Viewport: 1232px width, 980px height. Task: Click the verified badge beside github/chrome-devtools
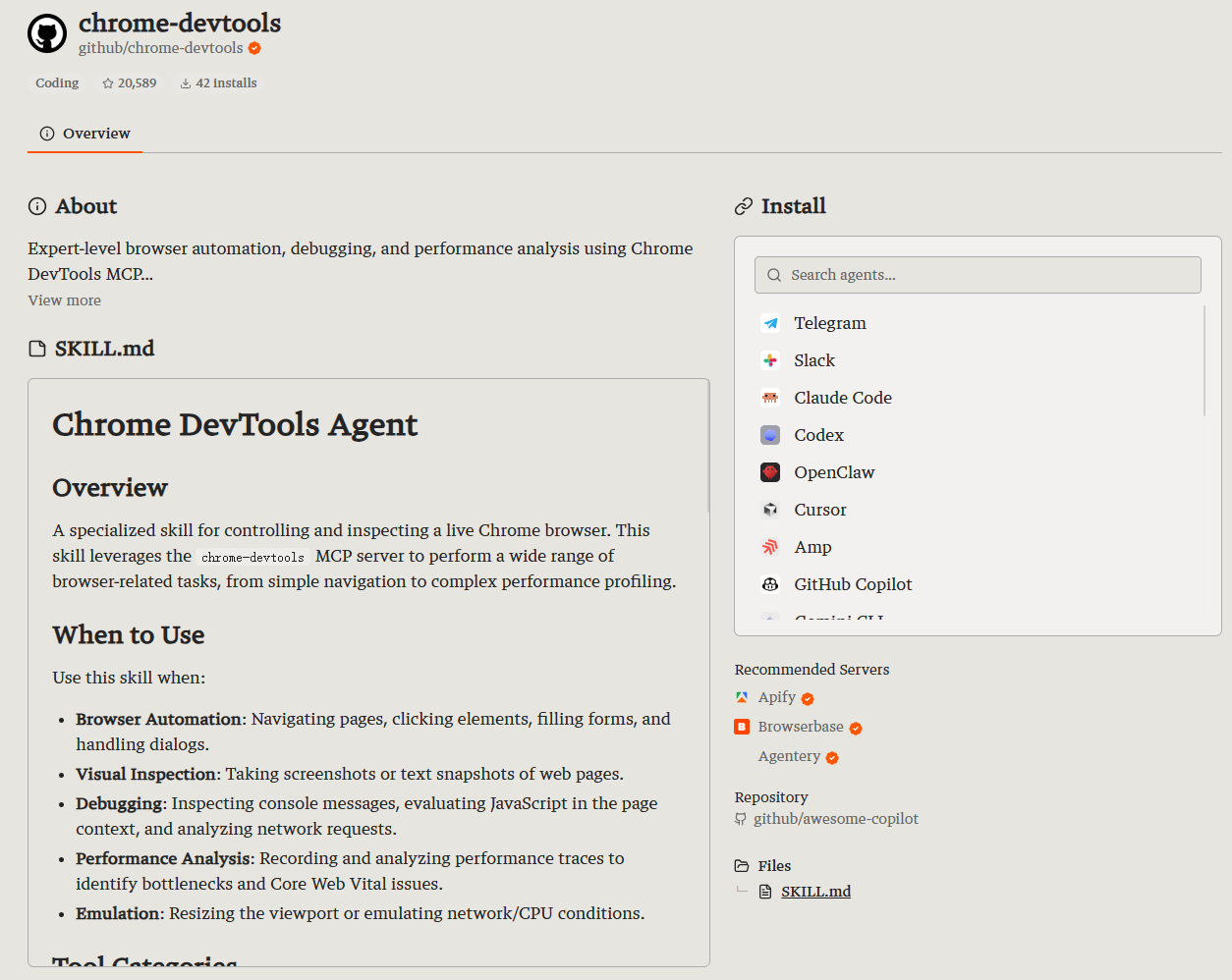point(254,48)
